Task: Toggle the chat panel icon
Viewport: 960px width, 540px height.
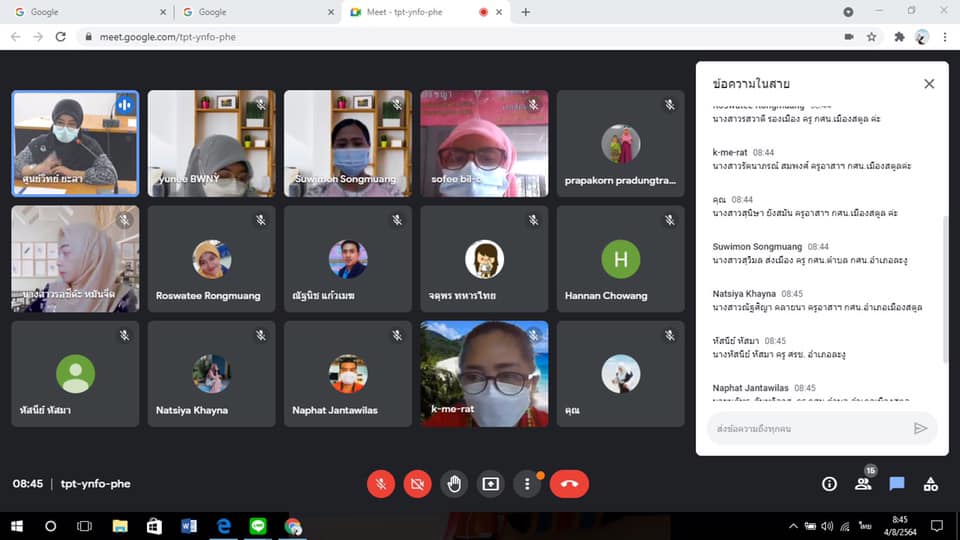Action: [x=897, y=484]
